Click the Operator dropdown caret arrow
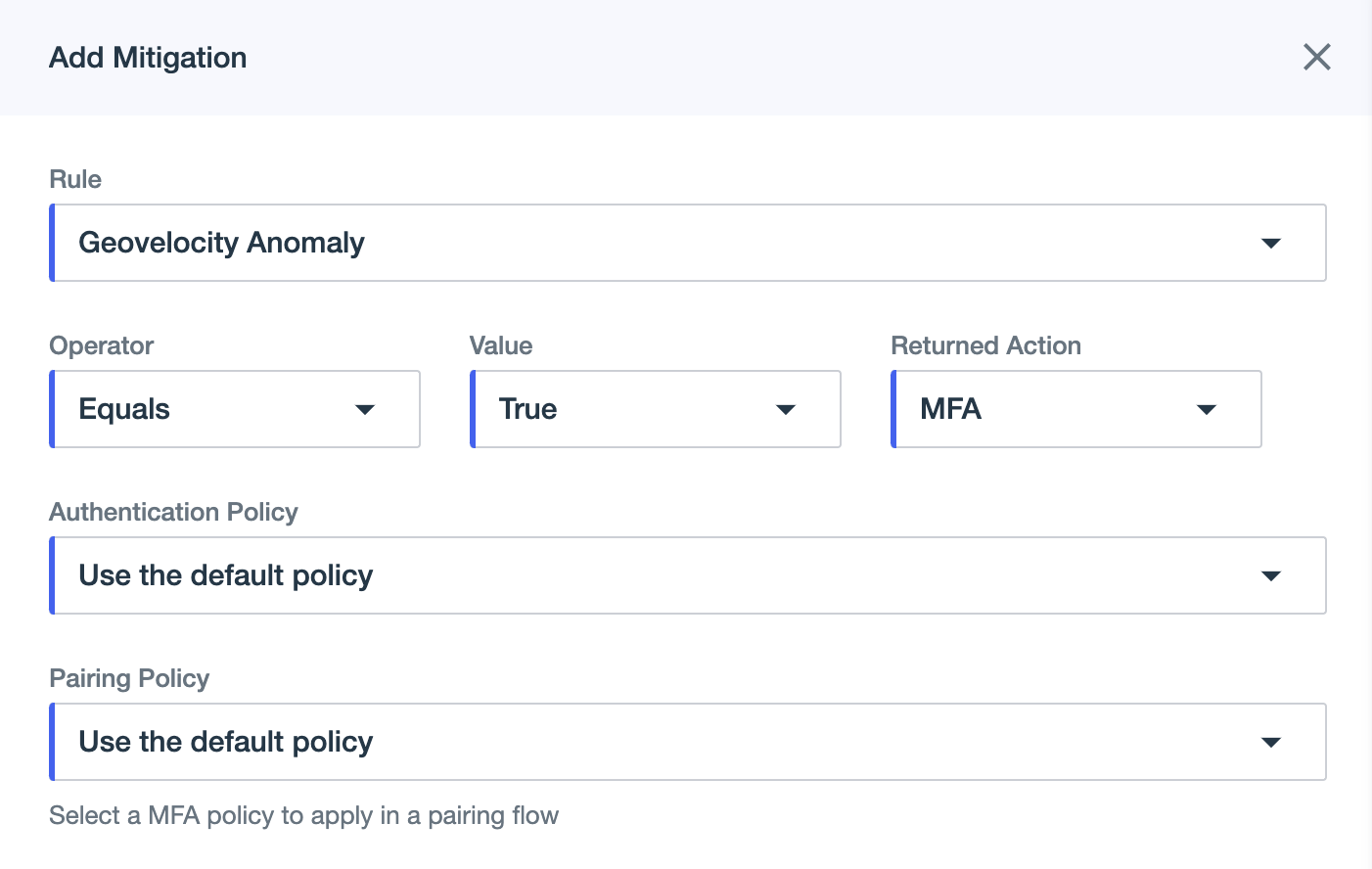 365,409
